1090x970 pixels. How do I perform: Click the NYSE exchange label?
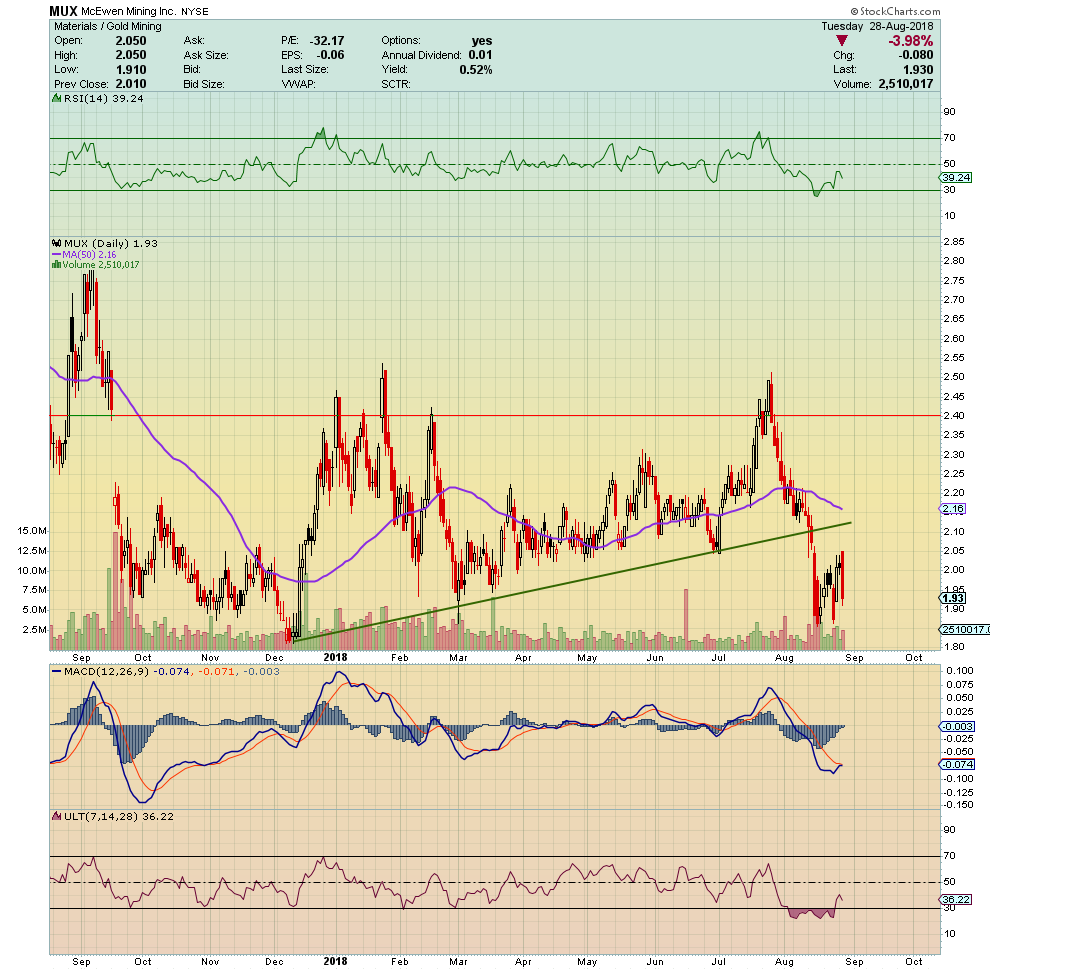pyautogui.click(x=195, y=12)
